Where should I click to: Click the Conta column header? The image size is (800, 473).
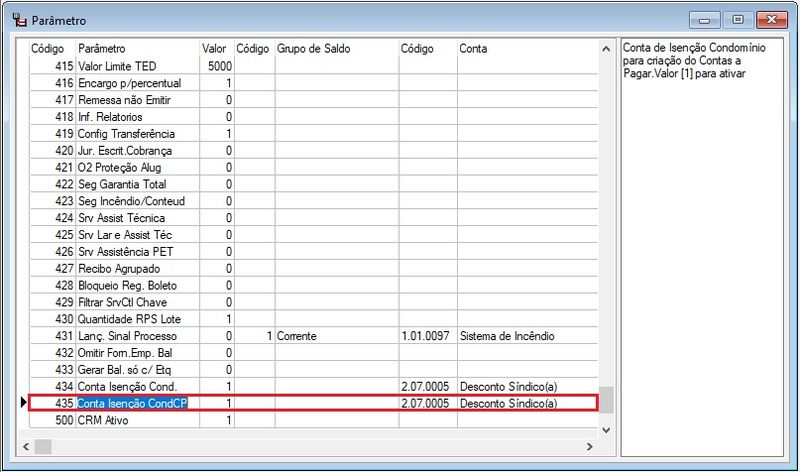point(473,48)
